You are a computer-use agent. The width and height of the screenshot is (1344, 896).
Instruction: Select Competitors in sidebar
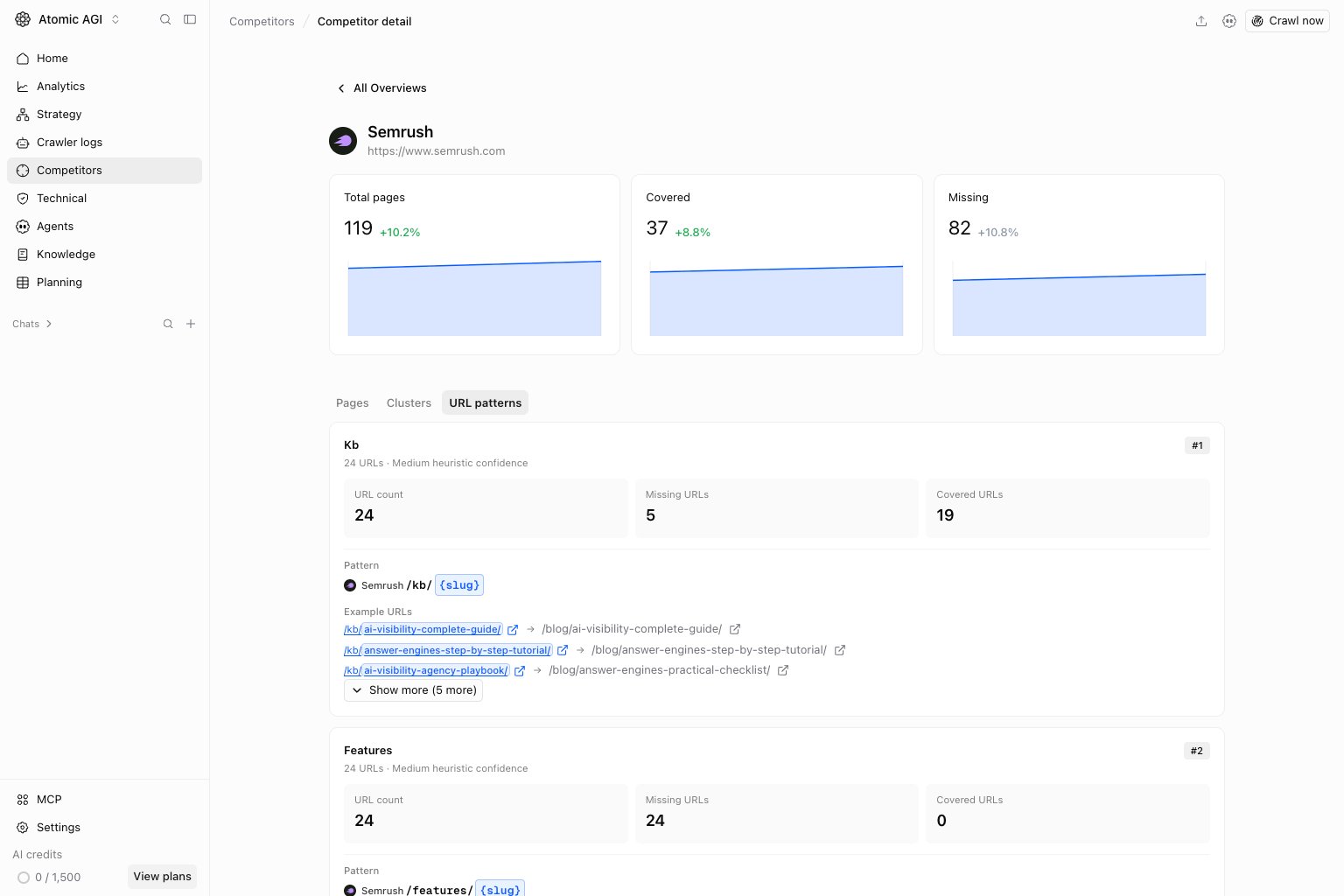coord(104,171)
